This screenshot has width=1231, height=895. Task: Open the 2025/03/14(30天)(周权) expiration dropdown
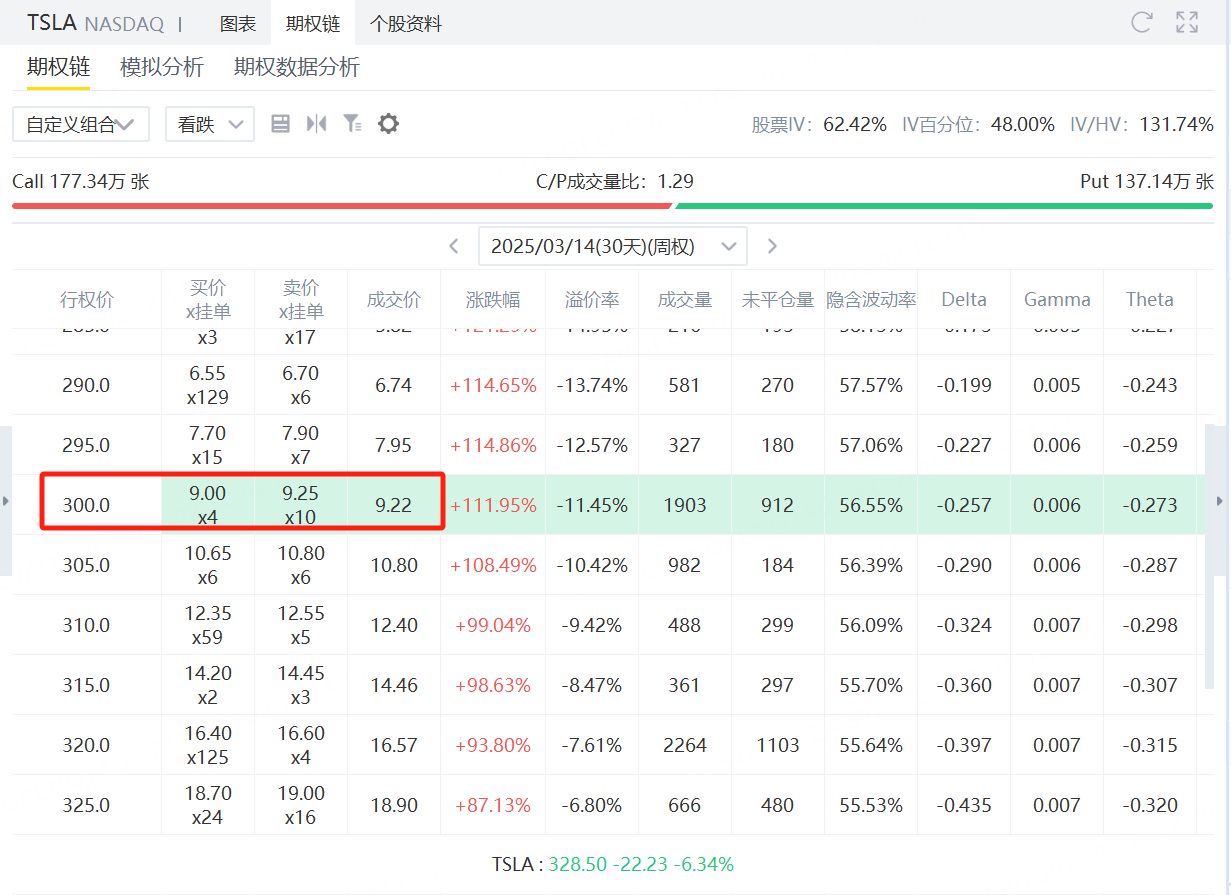coord(613,246)
